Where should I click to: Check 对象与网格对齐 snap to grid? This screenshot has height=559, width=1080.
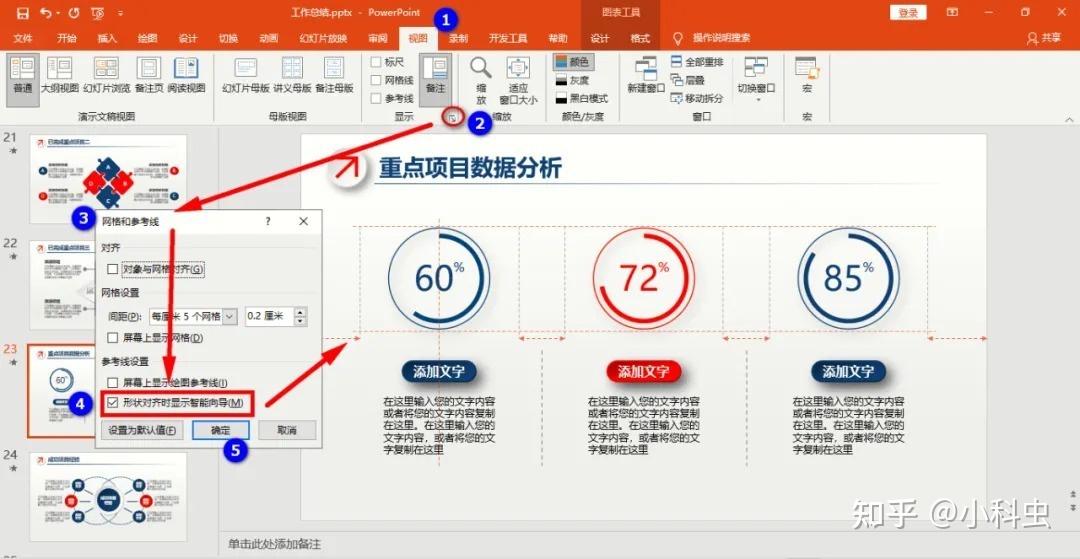114,268
